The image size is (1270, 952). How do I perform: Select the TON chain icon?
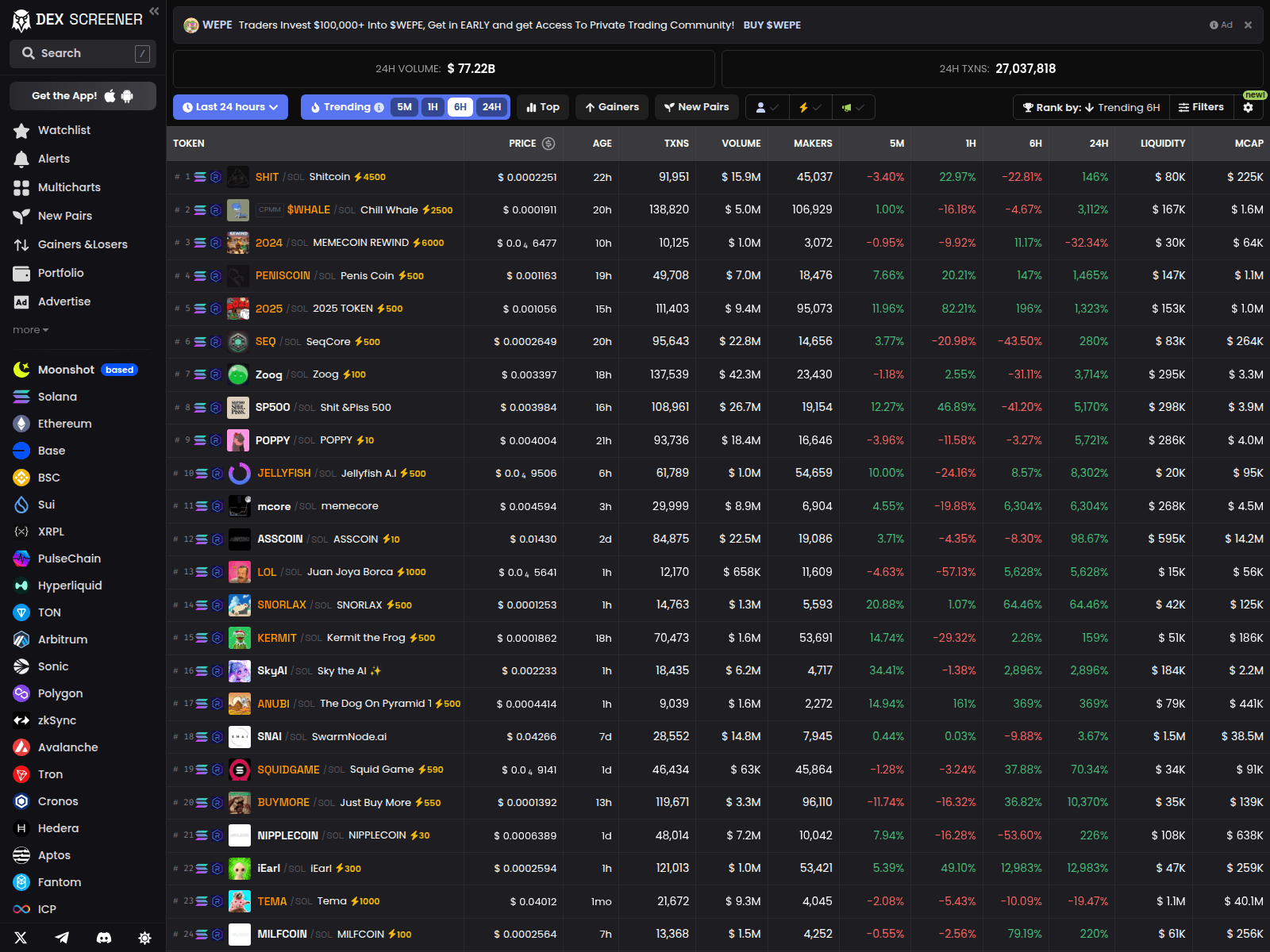point(21,612)
